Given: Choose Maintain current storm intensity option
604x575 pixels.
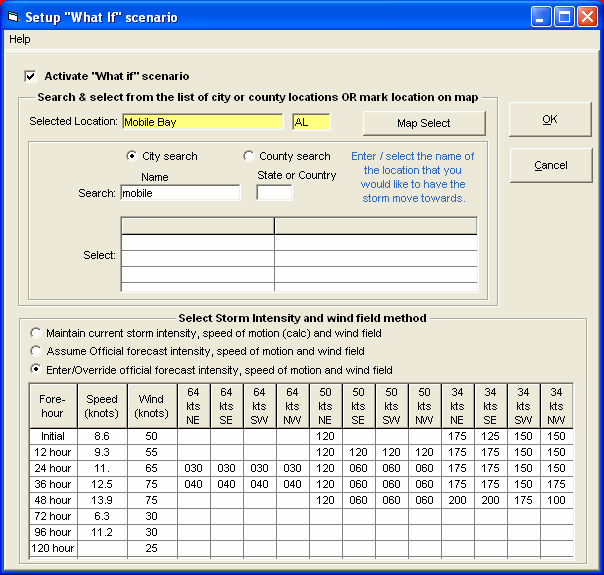Looking at the screenshot, I should tap(37, 333).
